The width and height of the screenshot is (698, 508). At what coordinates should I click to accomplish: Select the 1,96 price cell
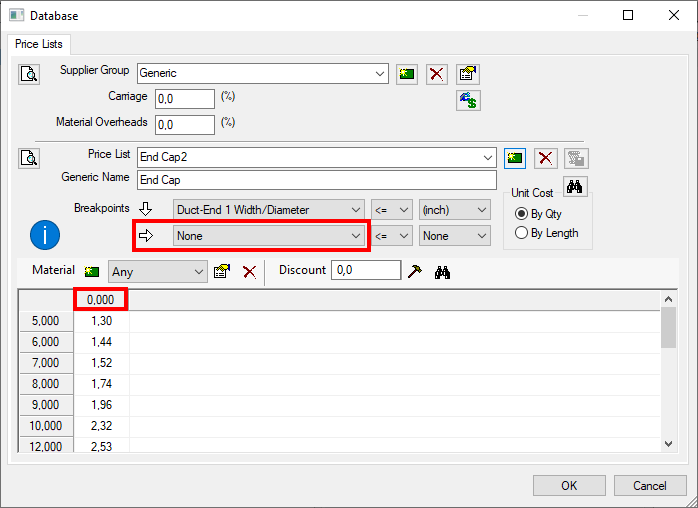pyautogui.click(x=101, y=405)
